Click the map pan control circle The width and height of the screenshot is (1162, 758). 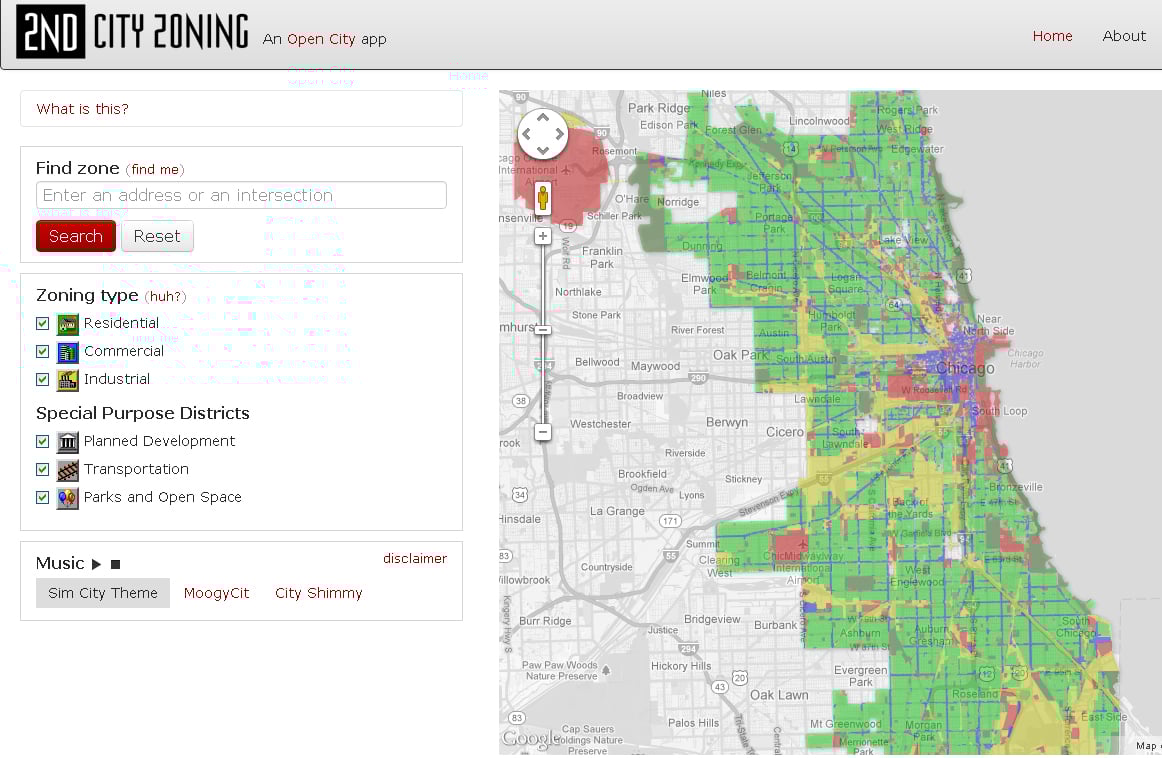pyautogui.click(x=542, y=134)
